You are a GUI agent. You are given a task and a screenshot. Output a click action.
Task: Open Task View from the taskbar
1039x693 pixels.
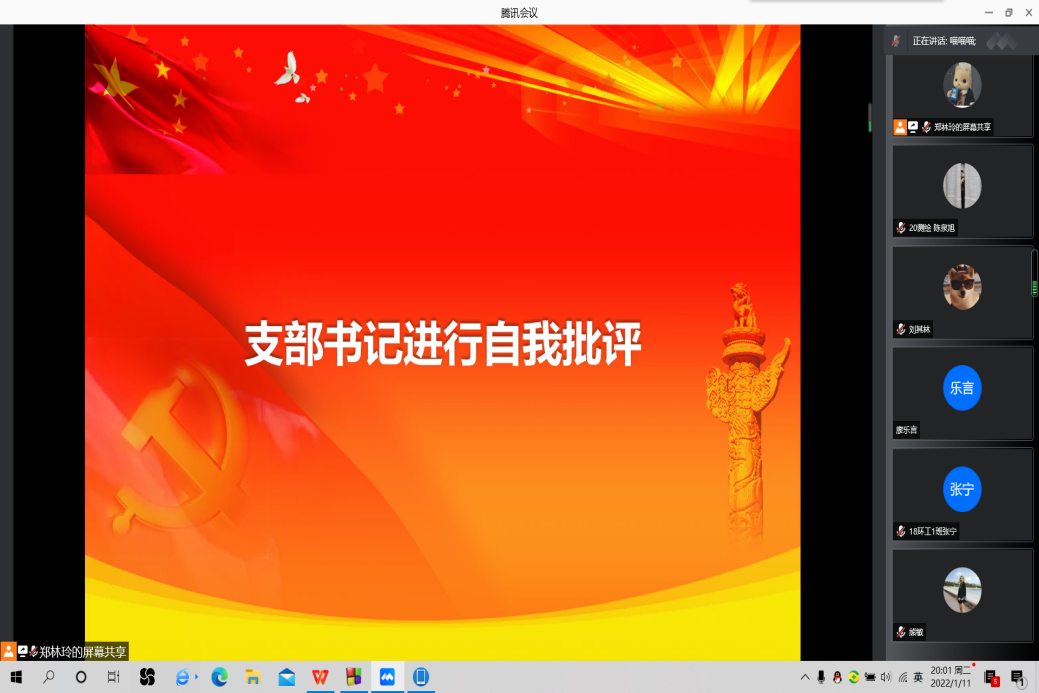pos(113,677)
